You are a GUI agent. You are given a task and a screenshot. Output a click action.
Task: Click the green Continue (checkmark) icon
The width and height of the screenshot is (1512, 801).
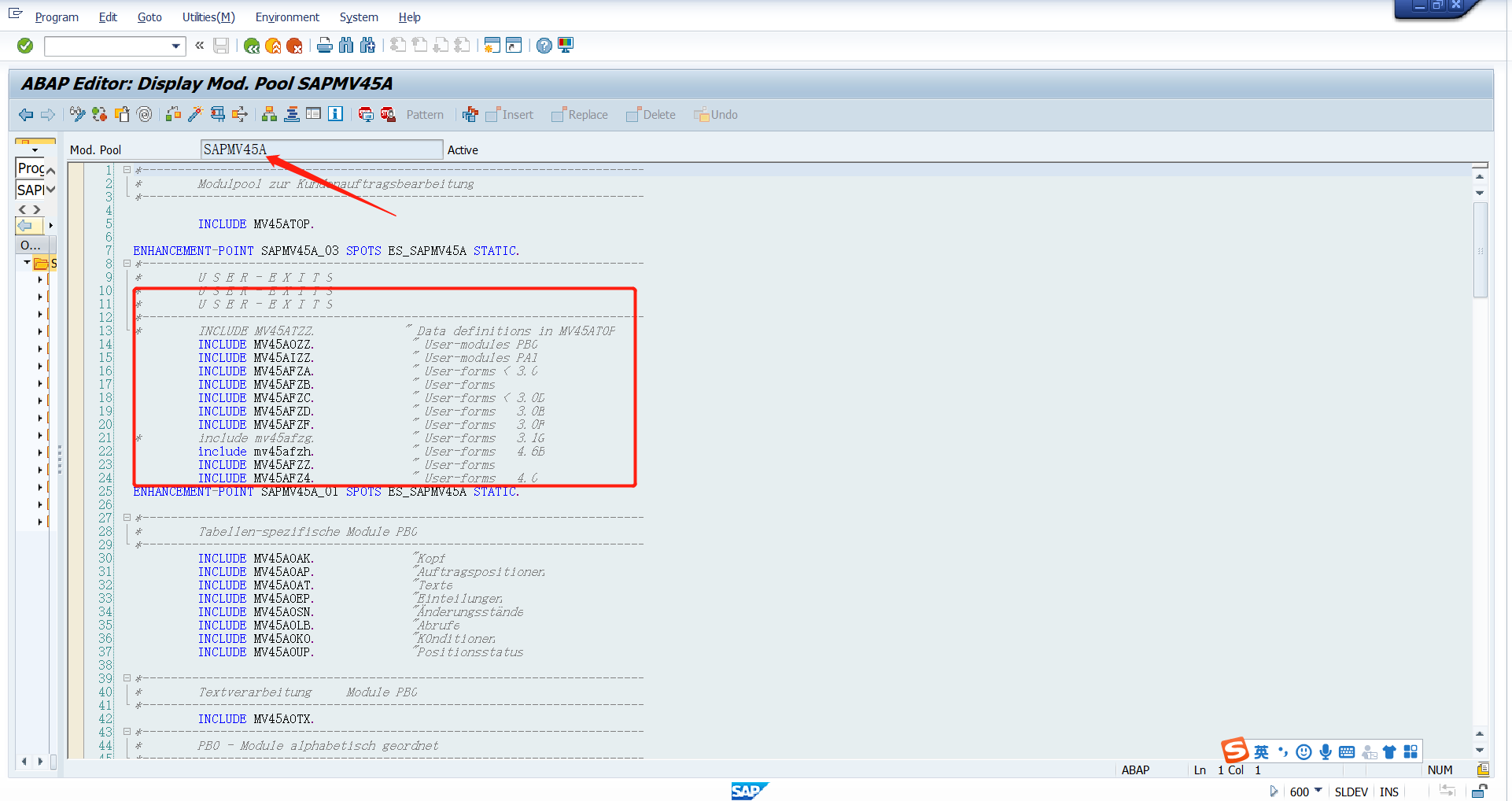click(24, 45)
